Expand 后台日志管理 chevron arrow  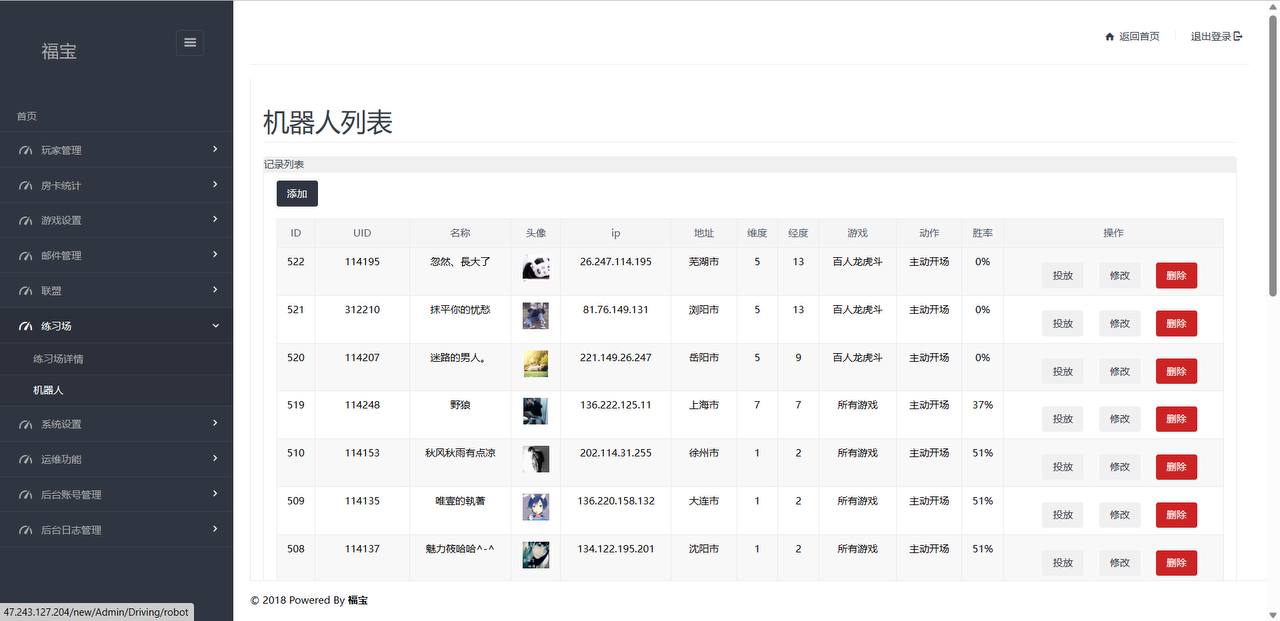[x=215, y=528]
